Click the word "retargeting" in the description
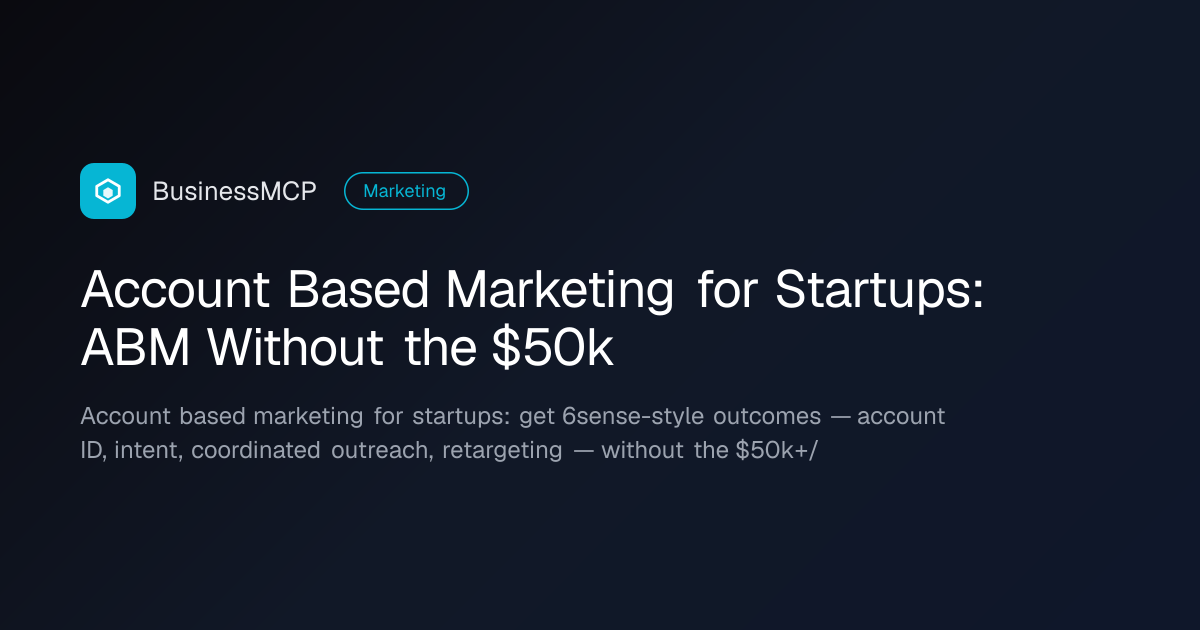 502,451
